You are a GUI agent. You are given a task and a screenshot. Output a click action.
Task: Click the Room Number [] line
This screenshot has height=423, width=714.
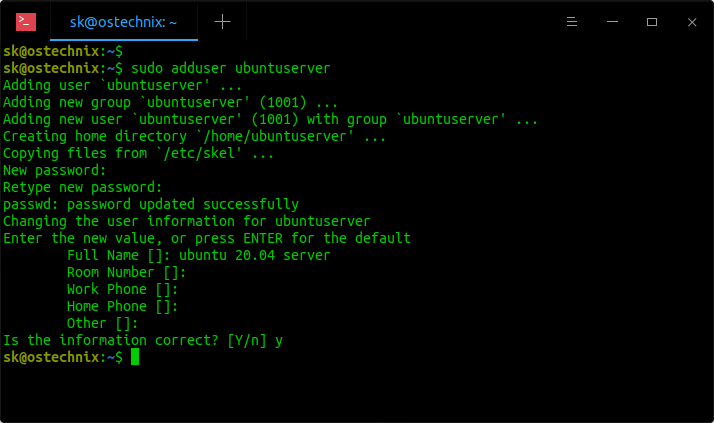[x=127, y=272]
